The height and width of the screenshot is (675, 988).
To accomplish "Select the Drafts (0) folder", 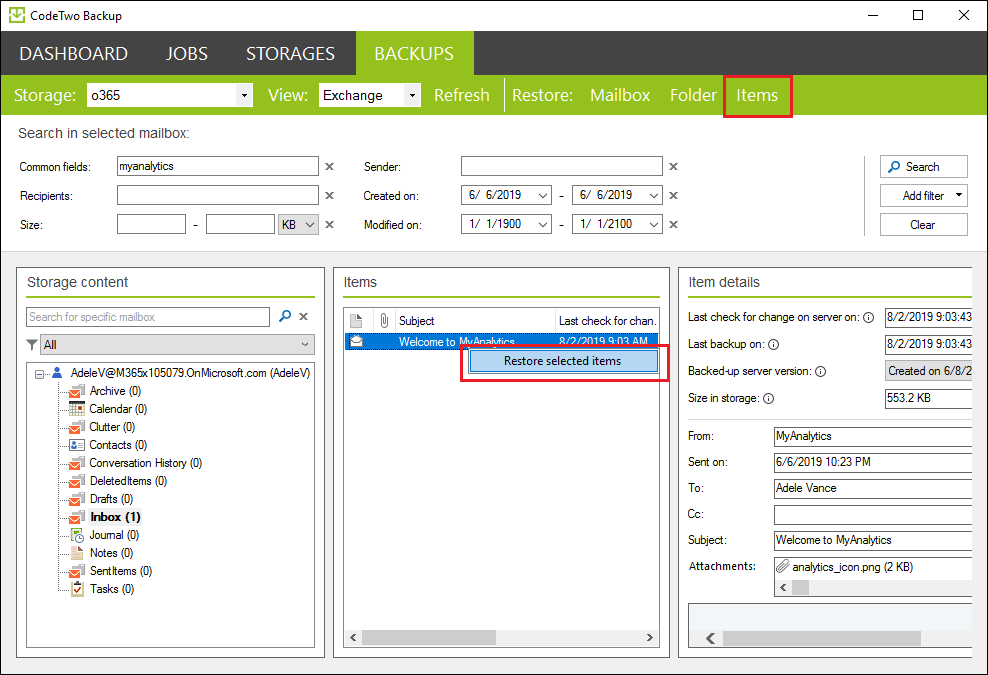I will point(112,499).
